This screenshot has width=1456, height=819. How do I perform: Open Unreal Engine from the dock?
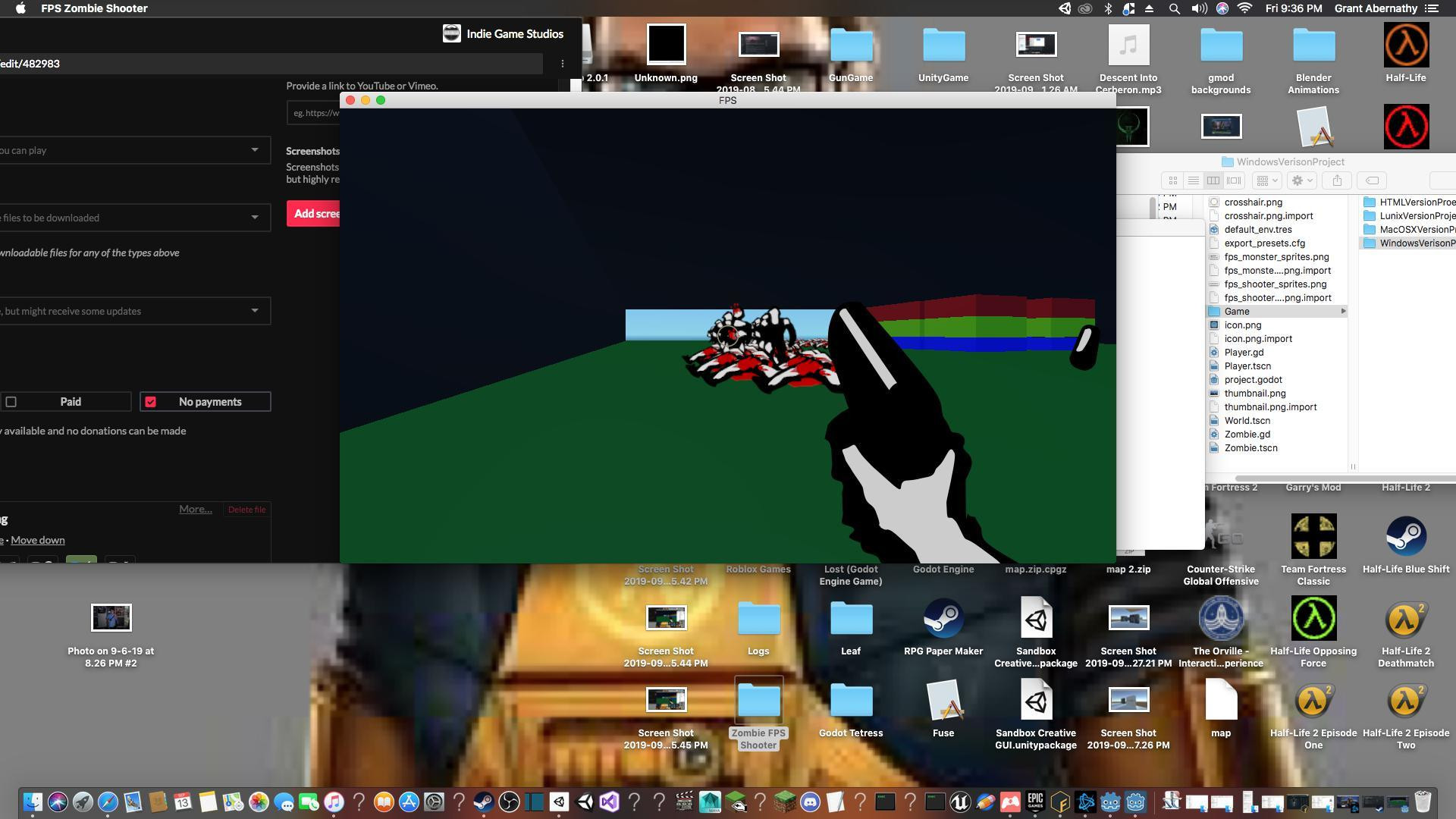pos(960,802)
